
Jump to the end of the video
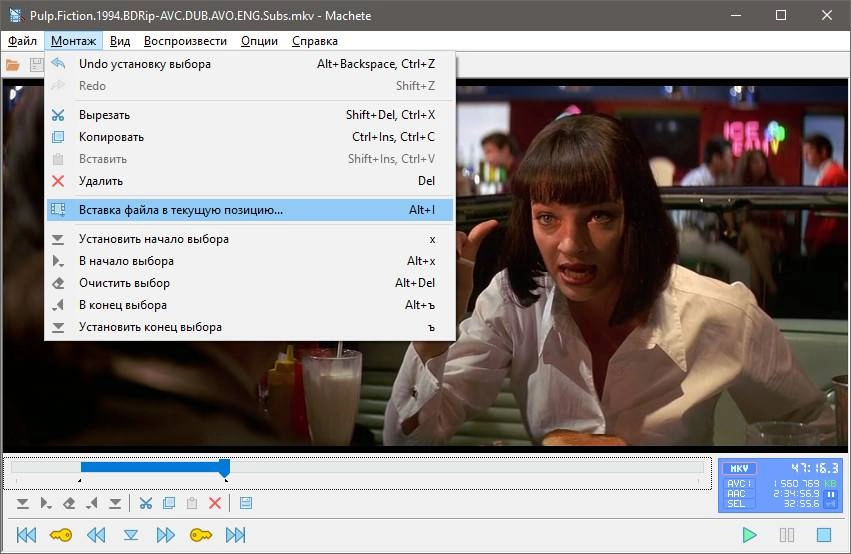coord(236,535)
